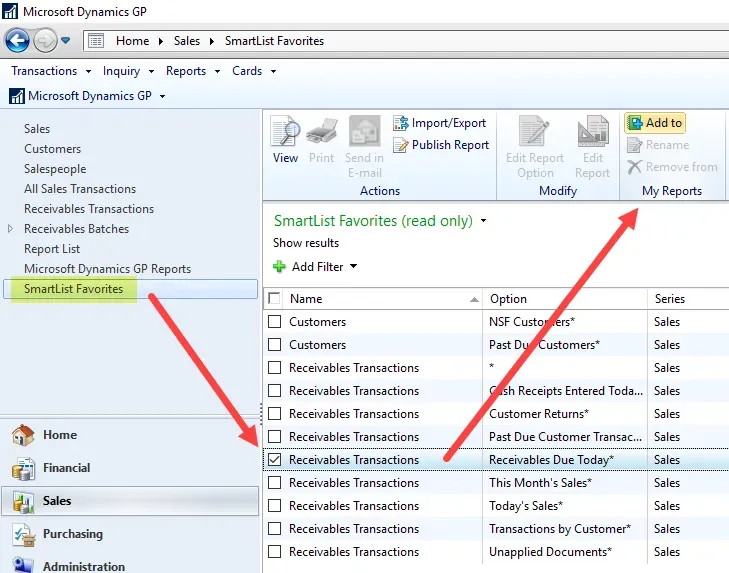
Task: Open the Inquiry menu
Action: click(122, 71)
